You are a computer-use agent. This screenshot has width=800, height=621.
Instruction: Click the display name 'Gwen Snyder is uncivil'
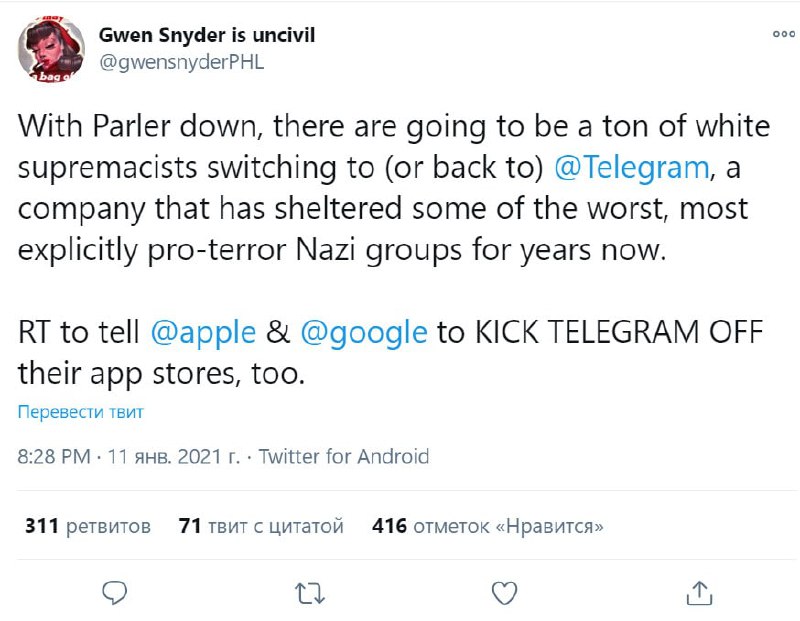pos(207,35)
